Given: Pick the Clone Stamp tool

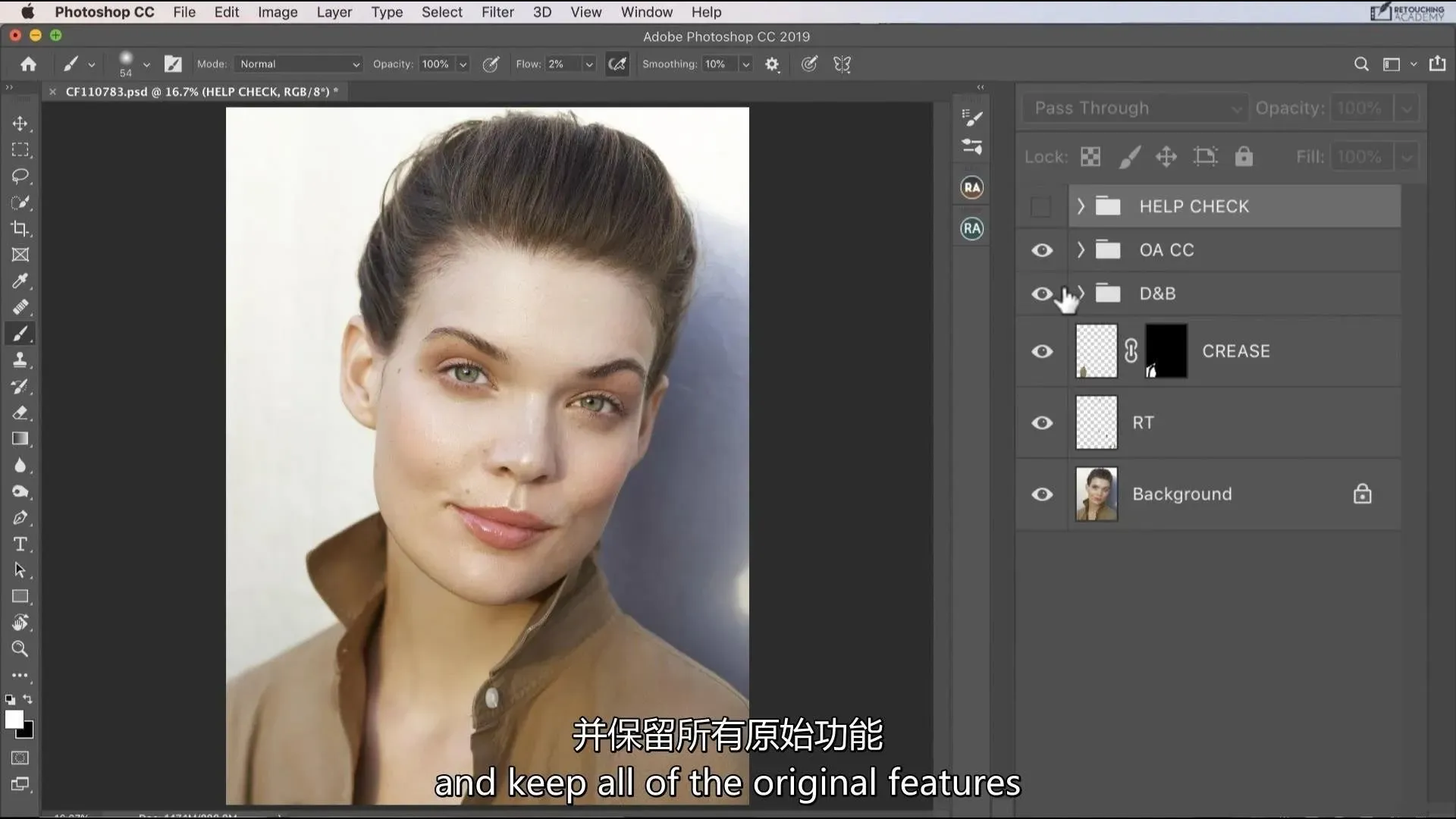Looking at the screenshot, I should (20, 360).
